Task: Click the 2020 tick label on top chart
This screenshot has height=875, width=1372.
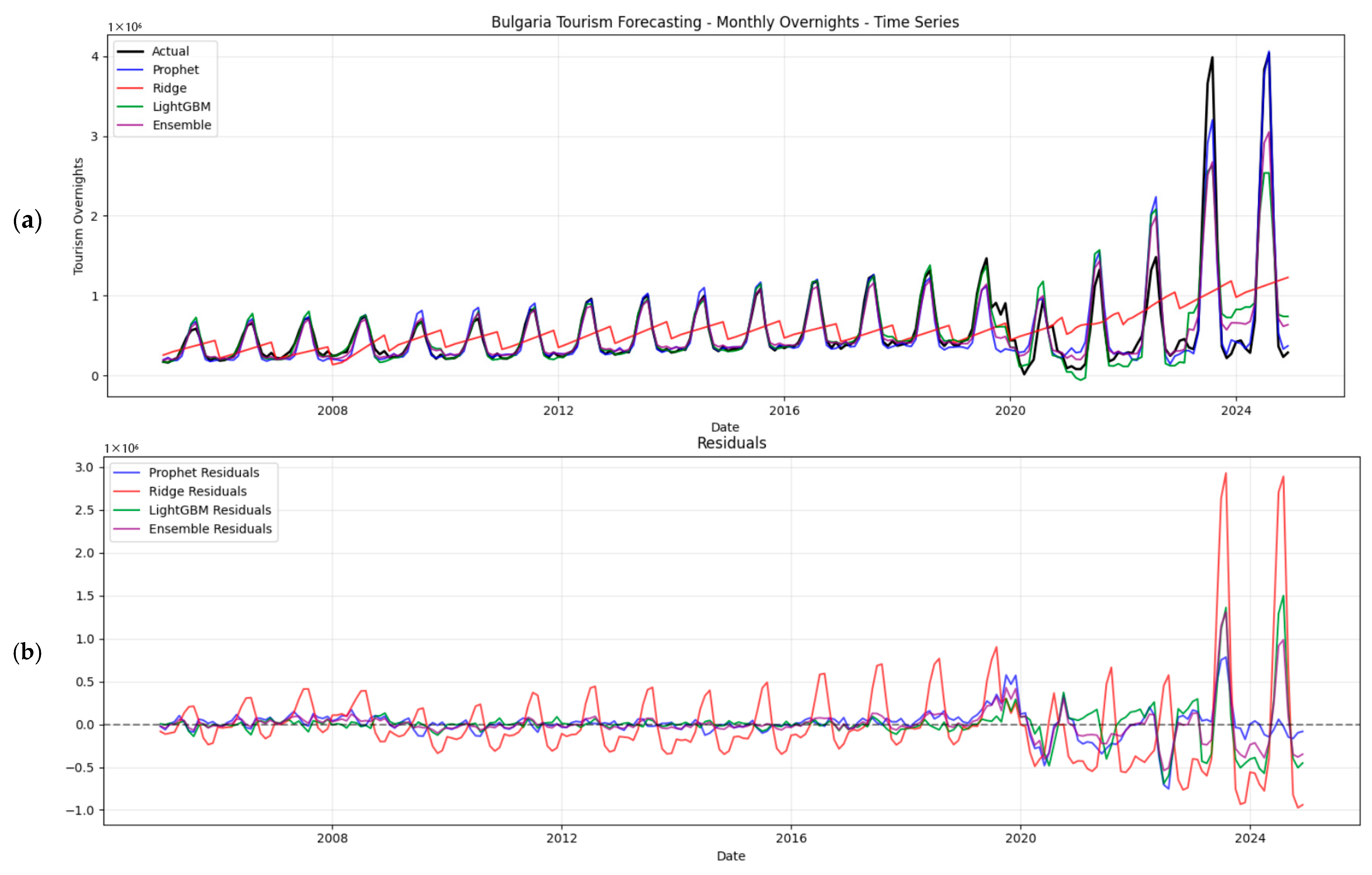Action: point(1010,410)
